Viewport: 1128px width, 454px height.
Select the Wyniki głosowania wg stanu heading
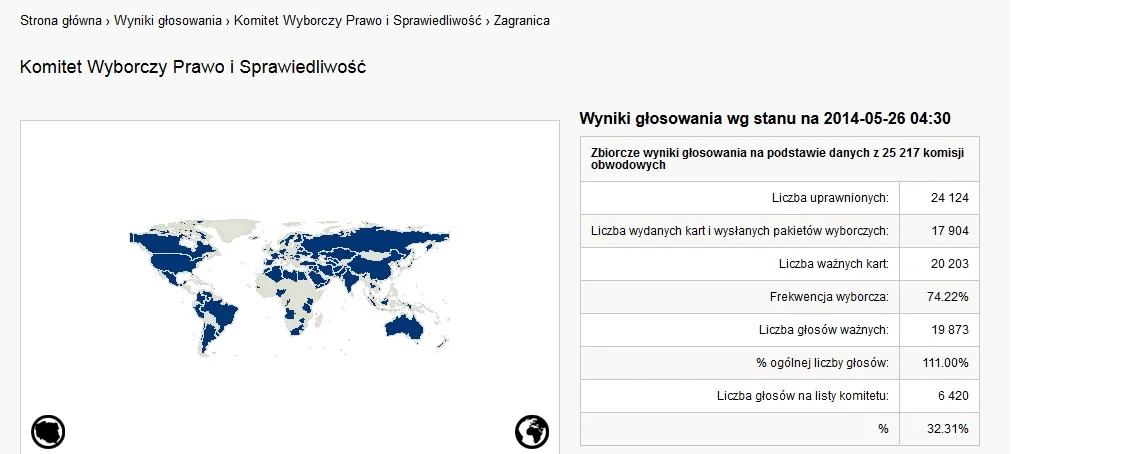[765, 119]
